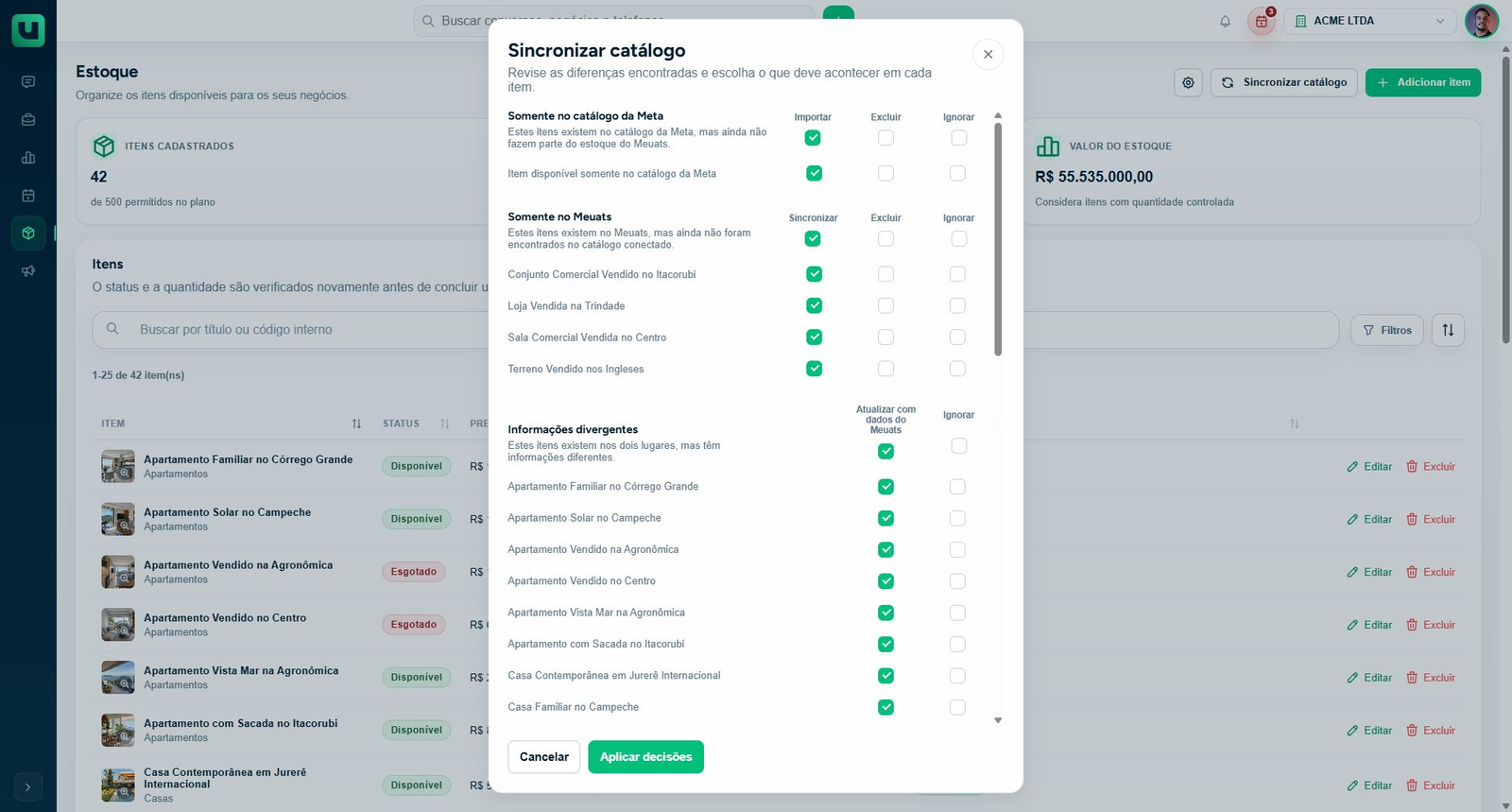
Task: Open the bar chart icon in the sidebar
Action: [28, 158]
